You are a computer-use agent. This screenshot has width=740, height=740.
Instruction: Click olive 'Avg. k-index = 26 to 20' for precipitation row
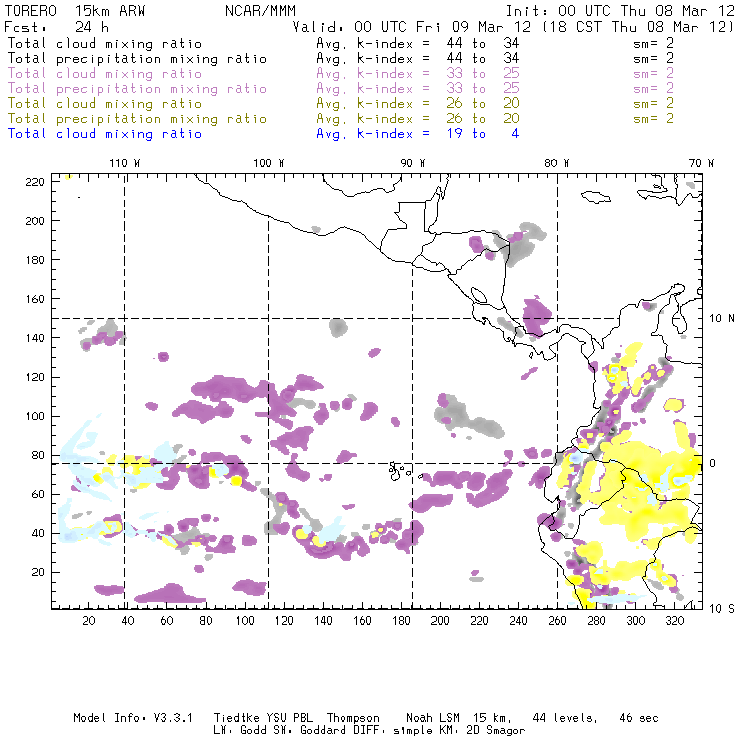coord(418,118)
